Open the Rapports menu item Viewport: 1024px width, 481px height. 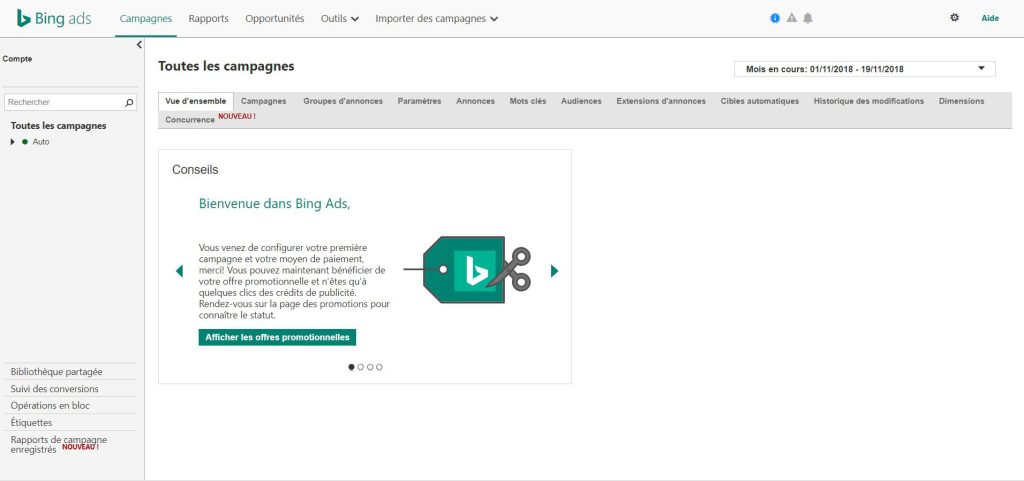(208, 18)
